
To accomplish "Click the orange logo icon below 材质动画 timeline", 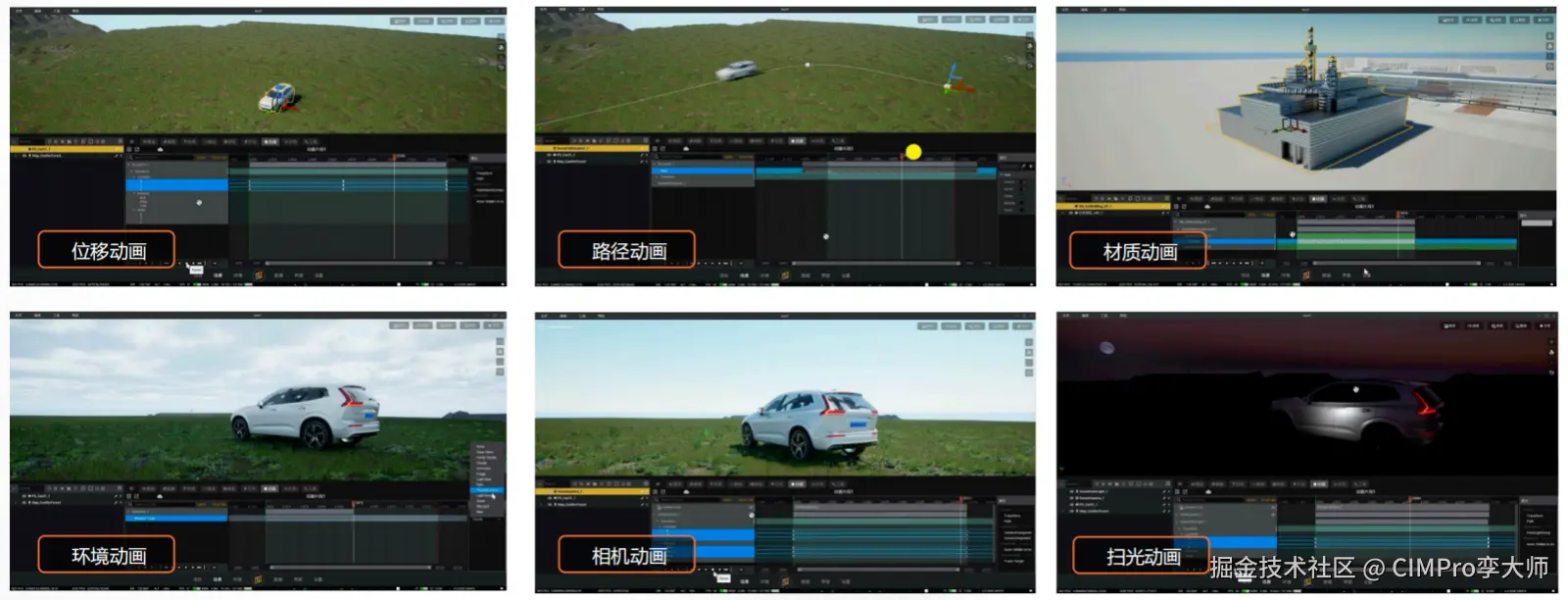I will point(1305,275).
